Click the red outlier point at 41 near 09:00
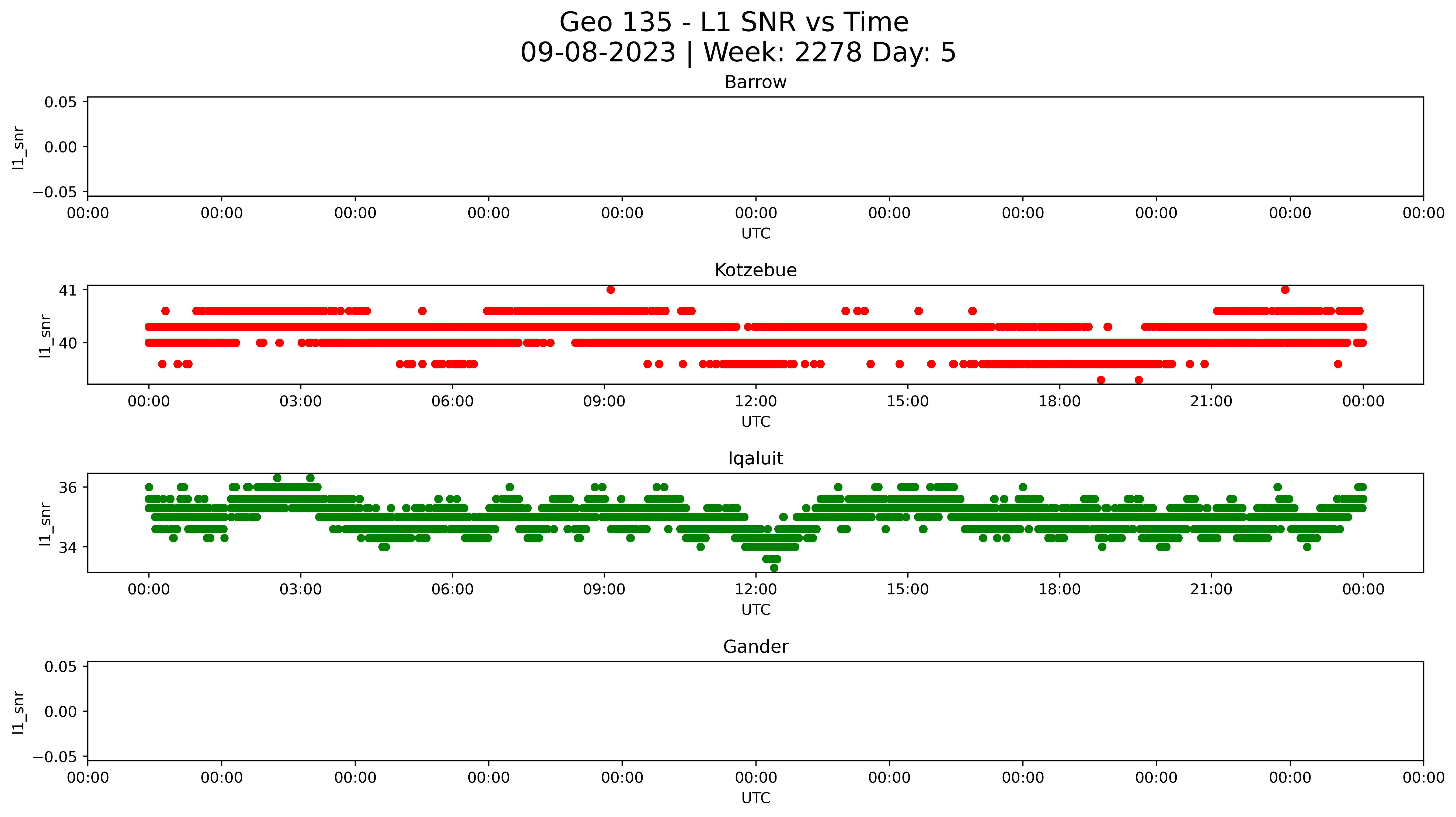The width and height of the screenshot is (1456, 817). (610, 290)
